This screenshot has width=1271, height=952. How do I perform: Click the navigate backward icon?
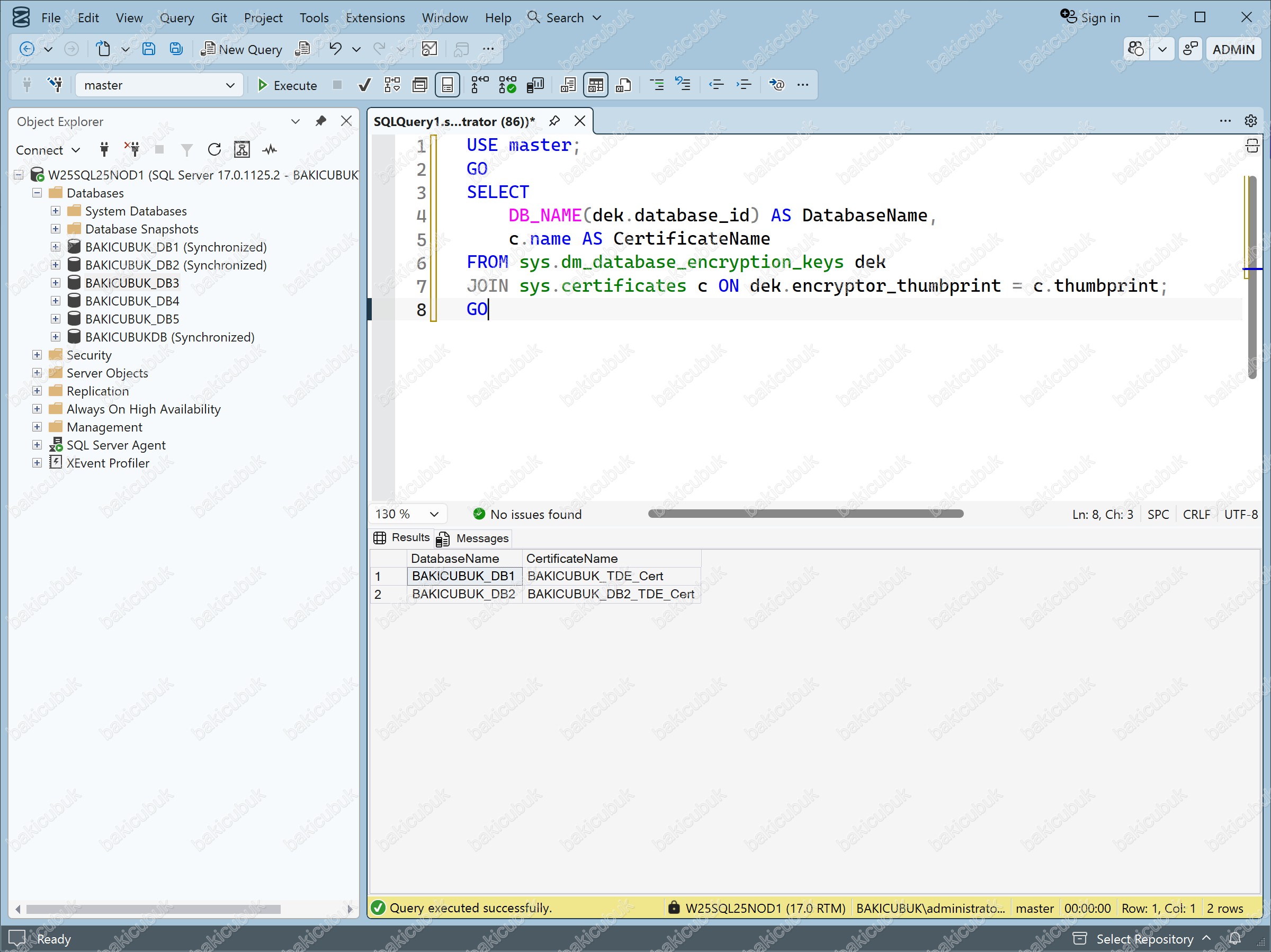[26, 49]
